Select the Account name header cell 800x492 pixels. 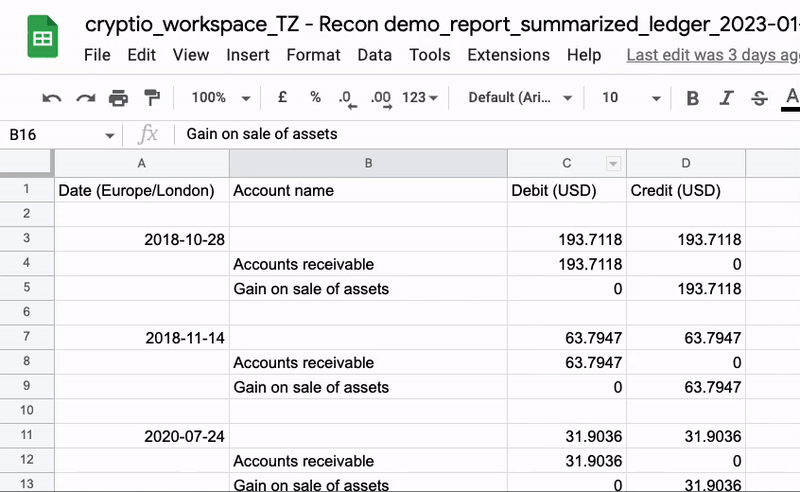pyautogui.click(x=368, y=190)
